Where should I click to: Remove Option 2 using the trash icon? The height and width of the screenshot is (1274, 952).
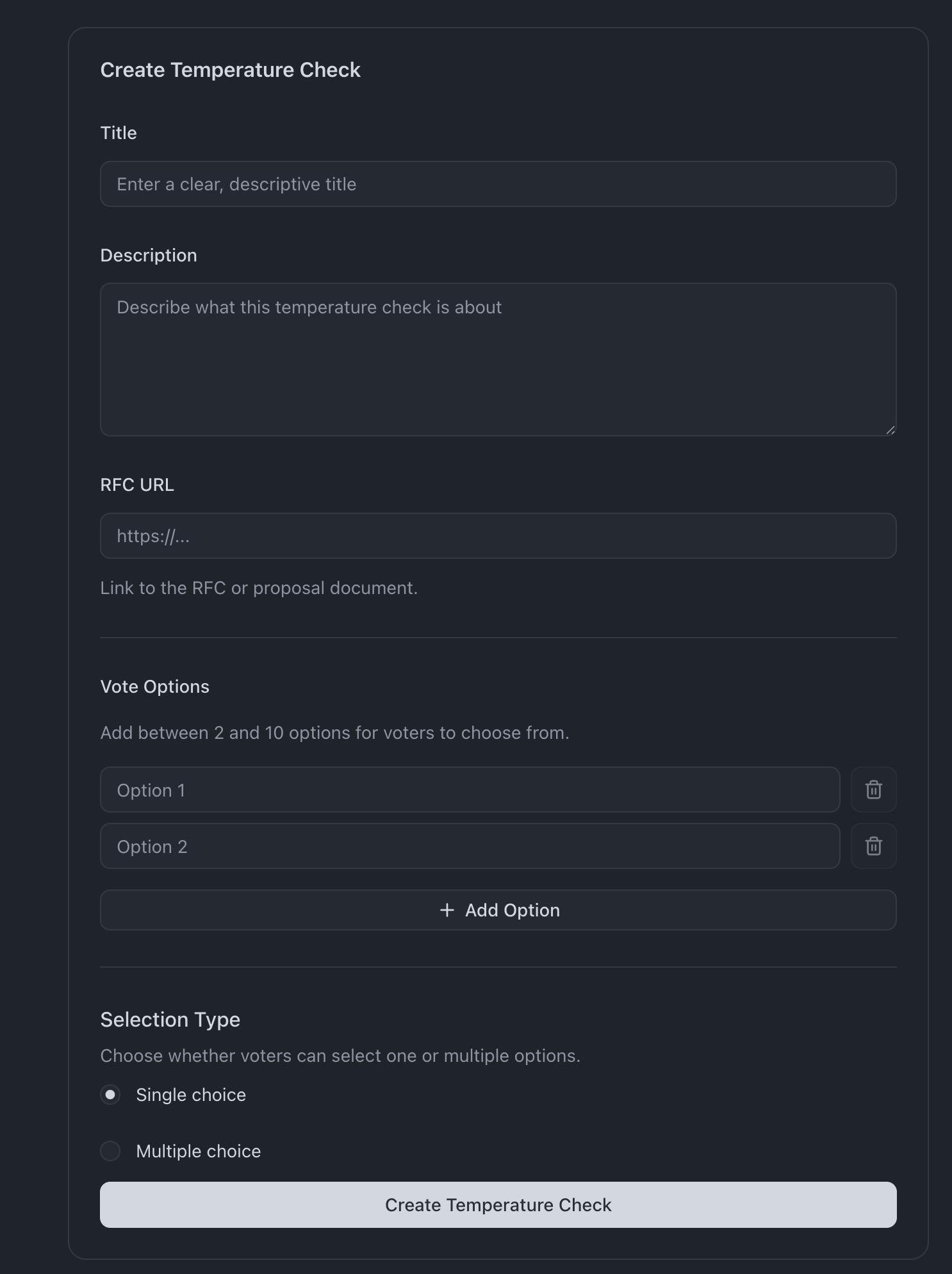pyautogui.click(x=873, y=846)
